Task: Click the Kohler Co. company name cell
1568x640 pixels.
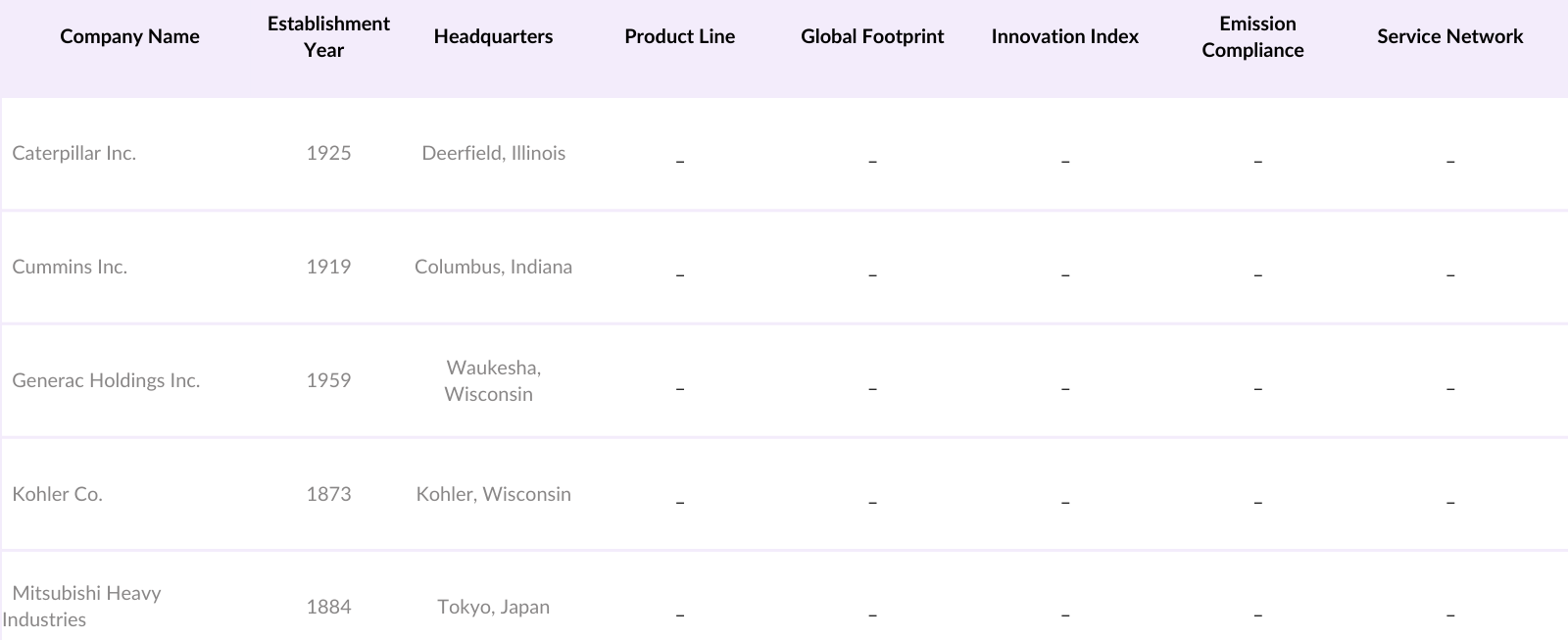Action: point(57,494)
